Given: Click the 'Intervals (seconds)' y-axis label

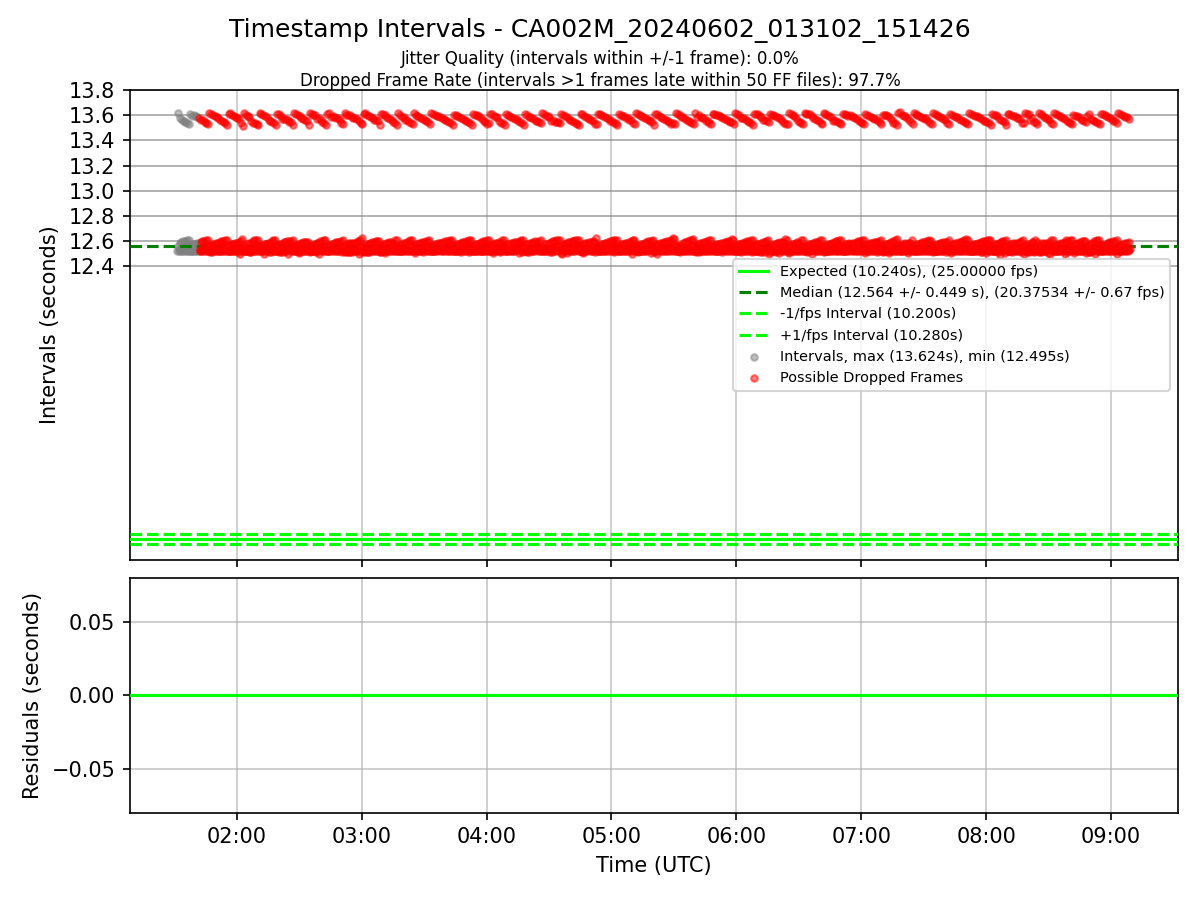Looking at the screenshot, I should click(x=48, y=325).
